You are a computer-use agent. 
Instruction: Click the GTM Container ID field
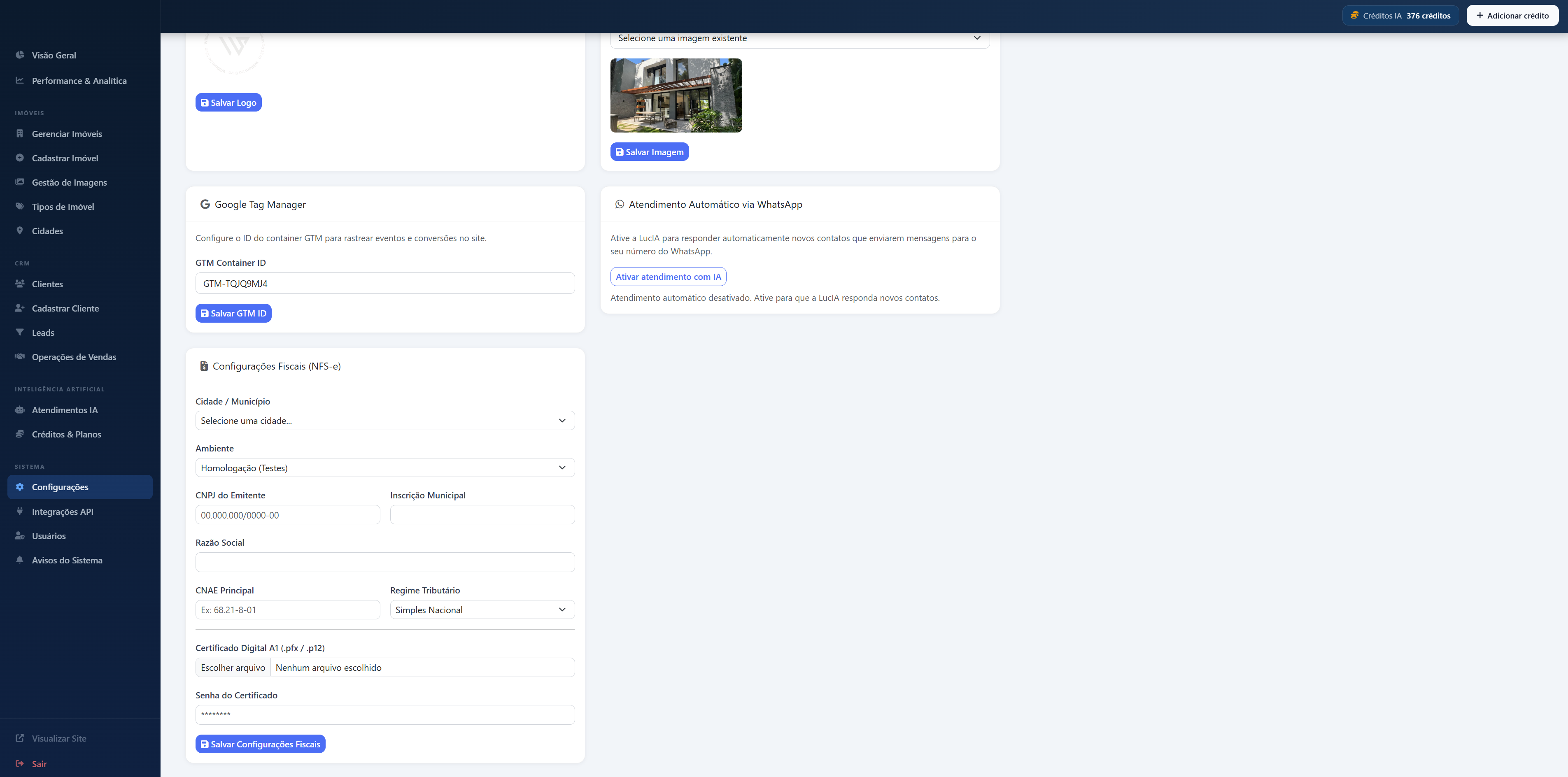385,284
